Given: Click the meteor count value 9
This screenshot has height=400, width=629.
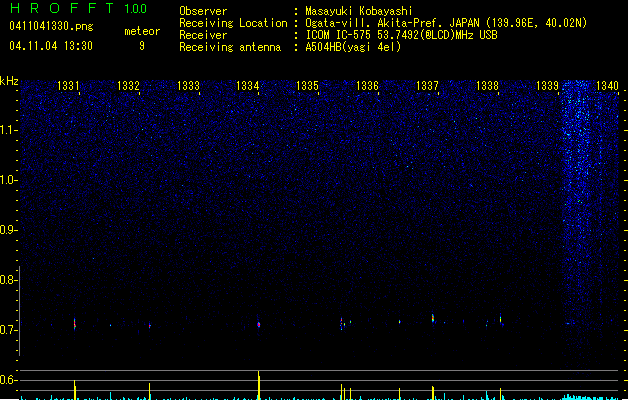Looking at the screenshot, I should tap(142, 46).
